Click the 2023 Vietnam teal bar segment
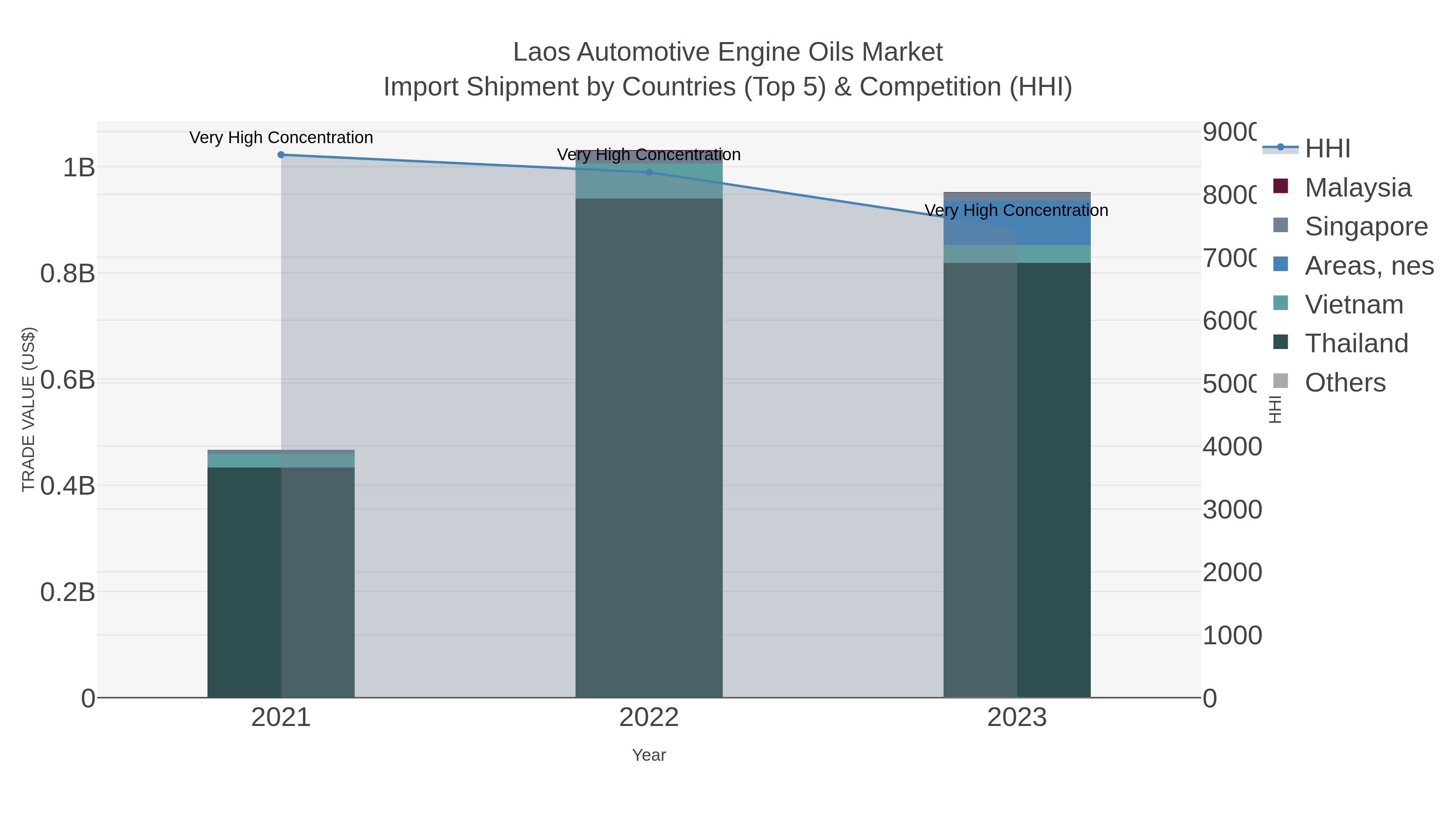 (x=1017, y=254)
